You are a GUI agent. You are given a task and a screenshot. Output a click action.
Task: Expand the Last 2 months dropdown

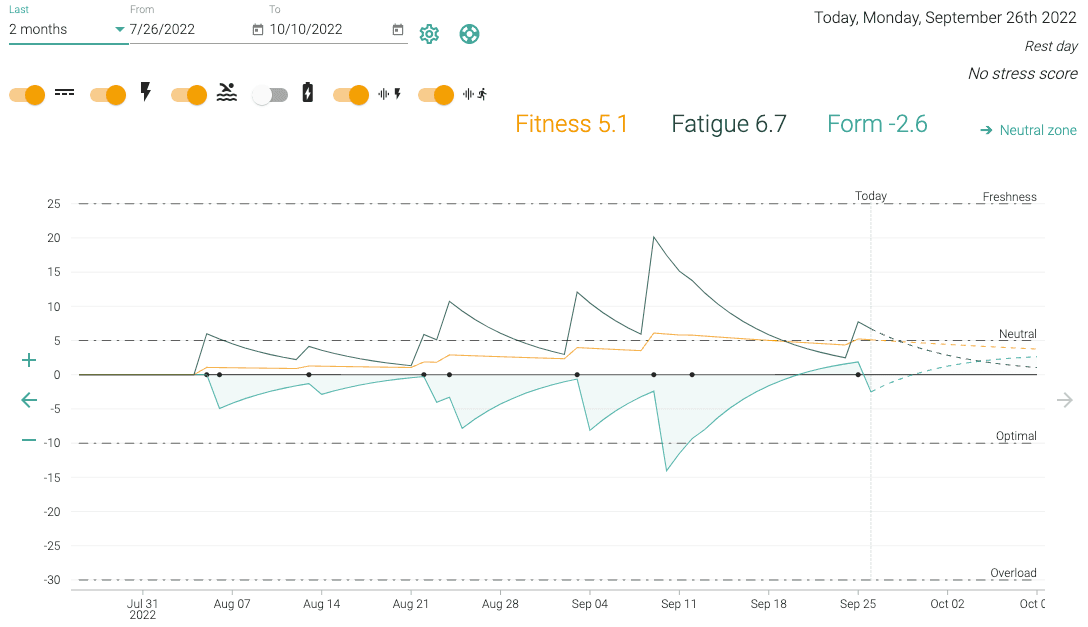(66, 29)
